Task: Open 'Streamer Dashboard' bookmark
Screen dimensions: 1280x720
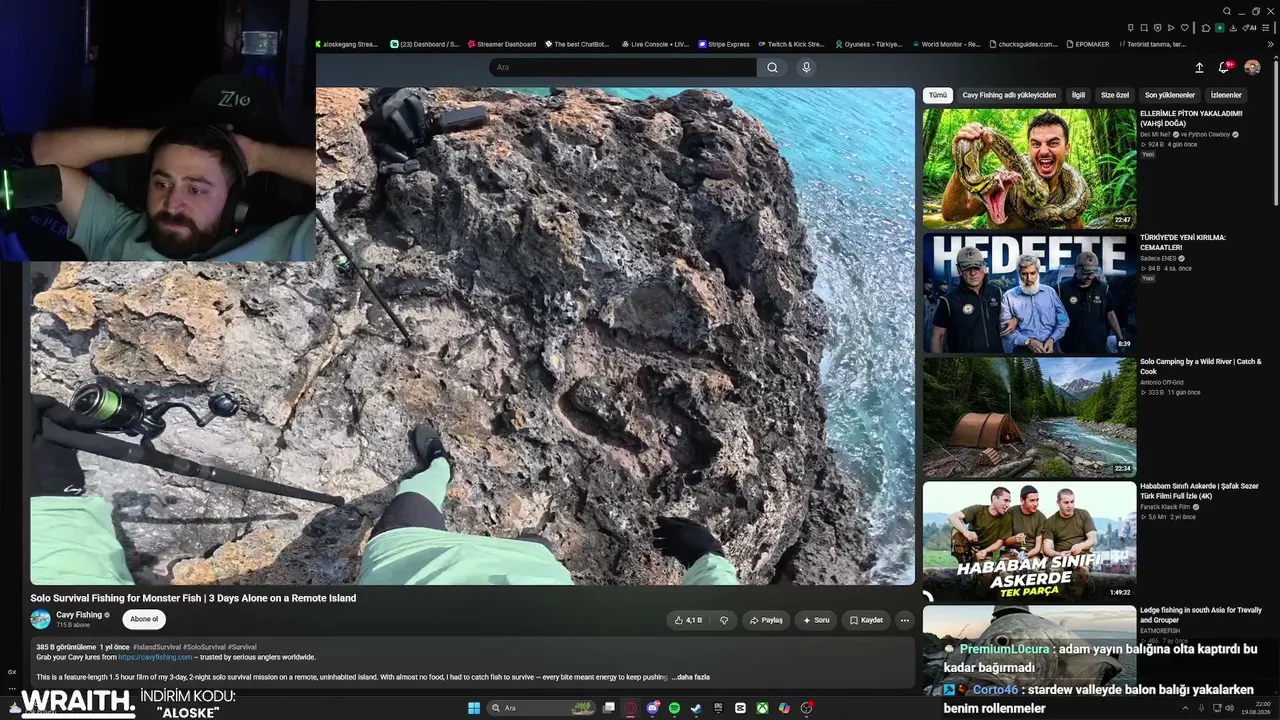Action: coord(501,44)
